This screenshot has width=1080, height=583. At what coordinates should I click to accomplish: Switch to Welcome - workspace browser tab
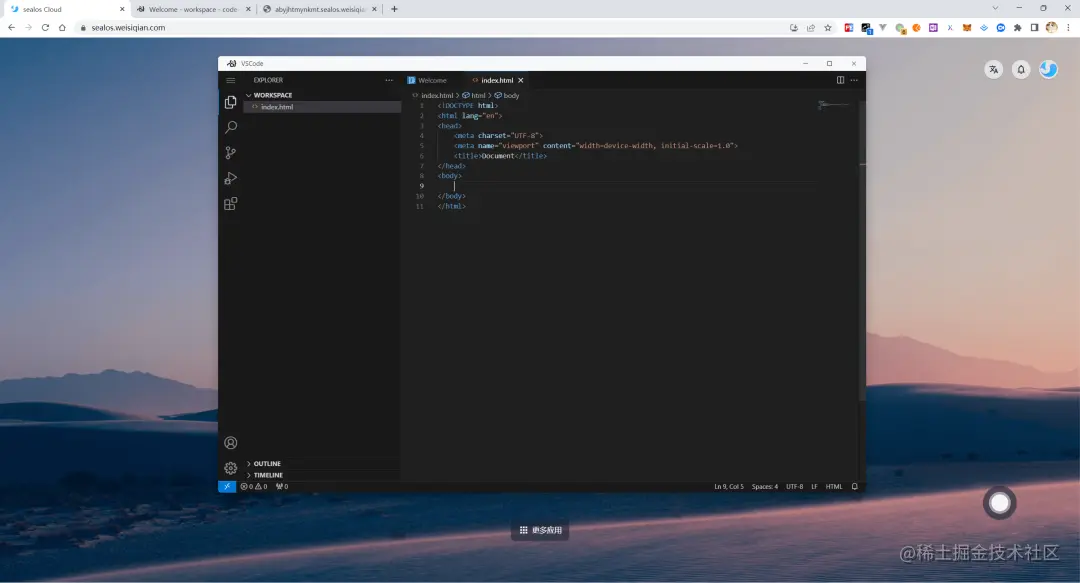[192, 9]
